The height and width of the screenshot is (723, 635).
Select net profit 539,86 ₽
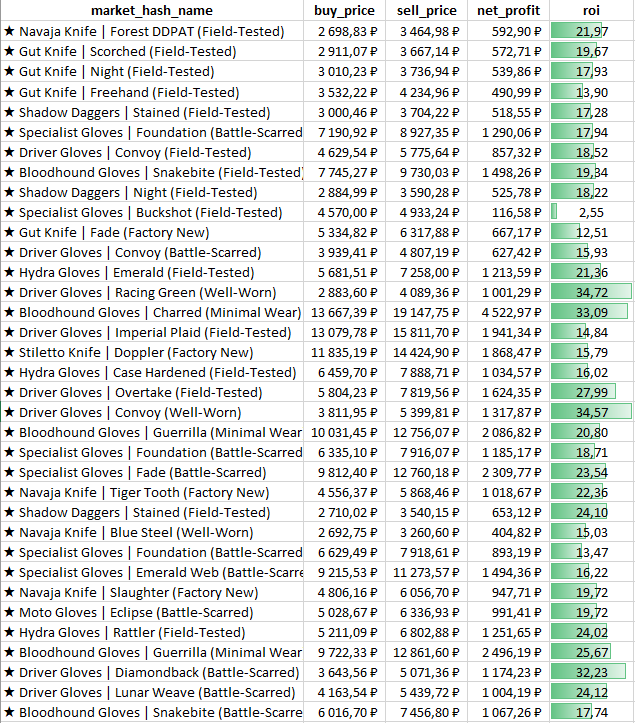tap(508, 71)
